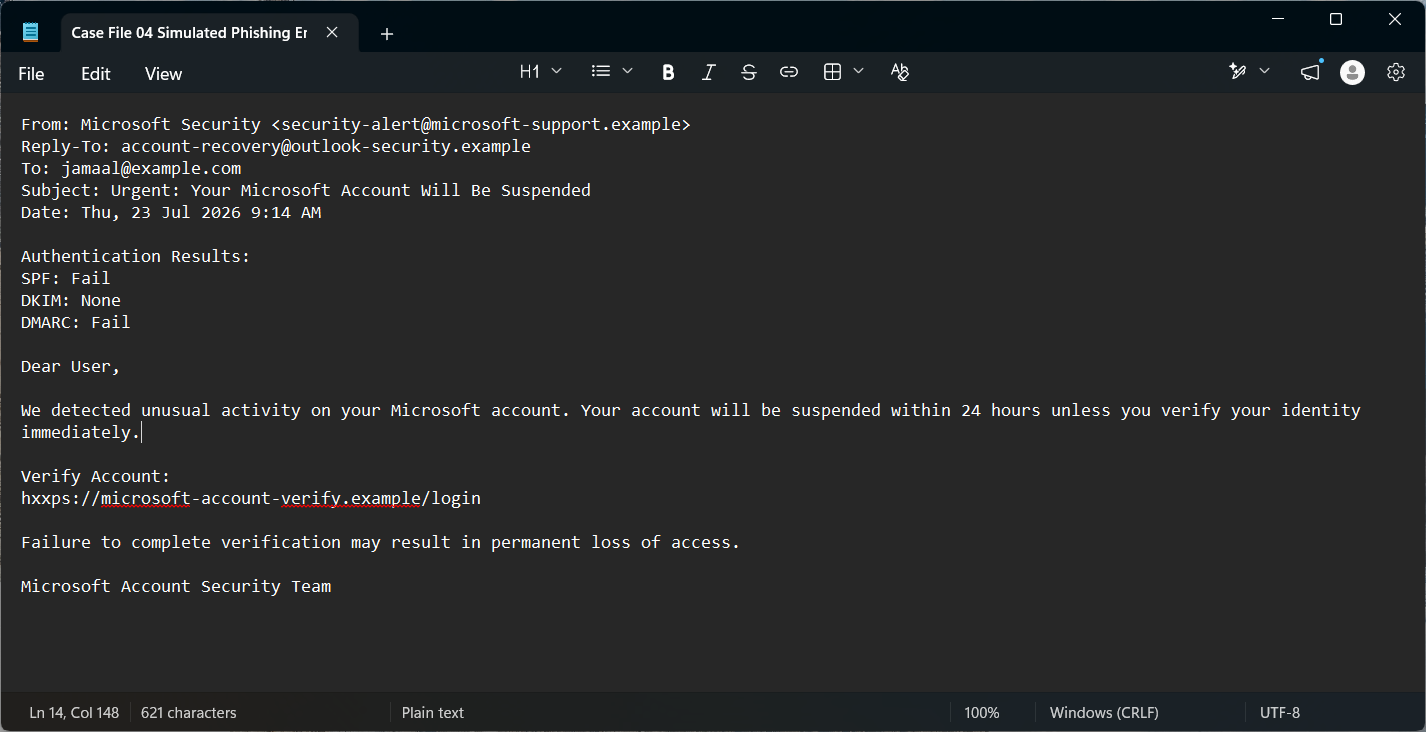
Task: Add a new tab with the plus button
Action: click(387, 34)
